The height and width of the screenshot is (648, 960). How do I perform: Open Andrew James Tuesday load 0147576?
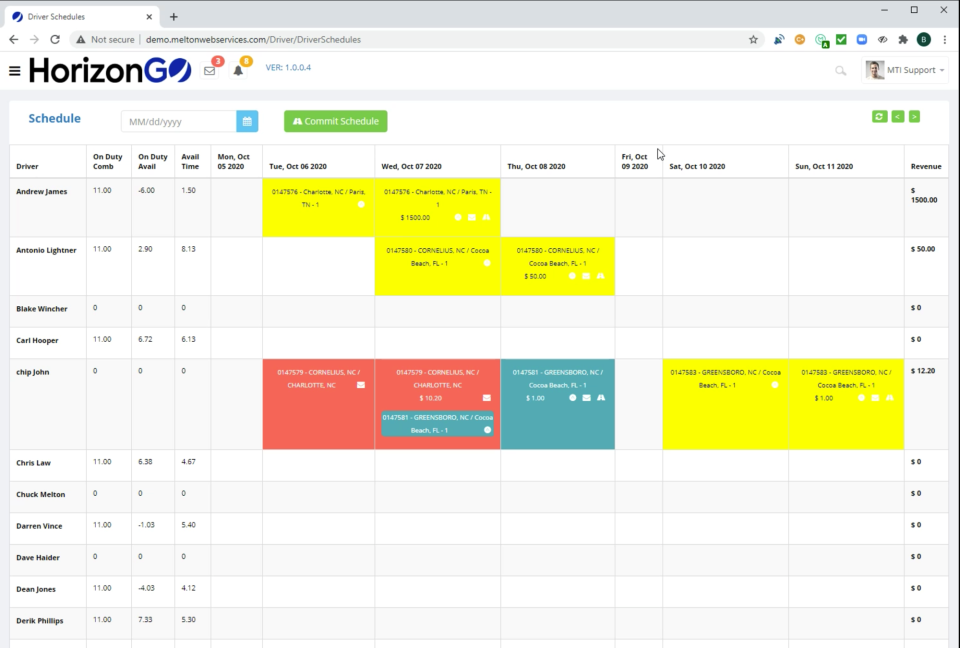click(318, 208)
